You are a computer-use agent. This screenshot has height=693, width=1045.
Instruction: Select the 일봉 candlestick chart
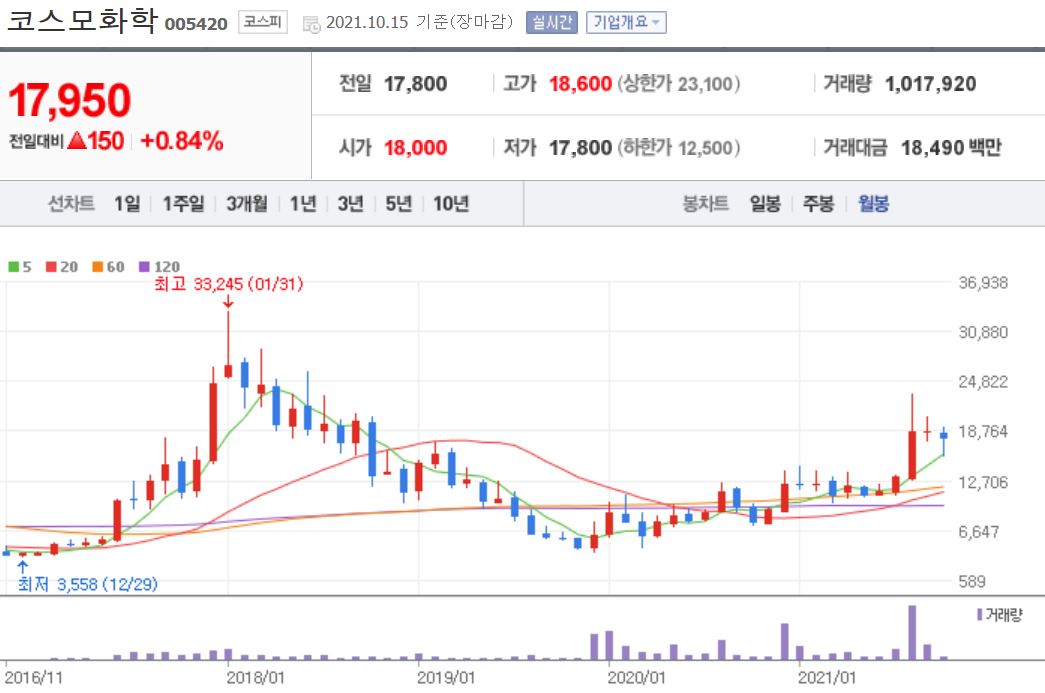(765, 203)
